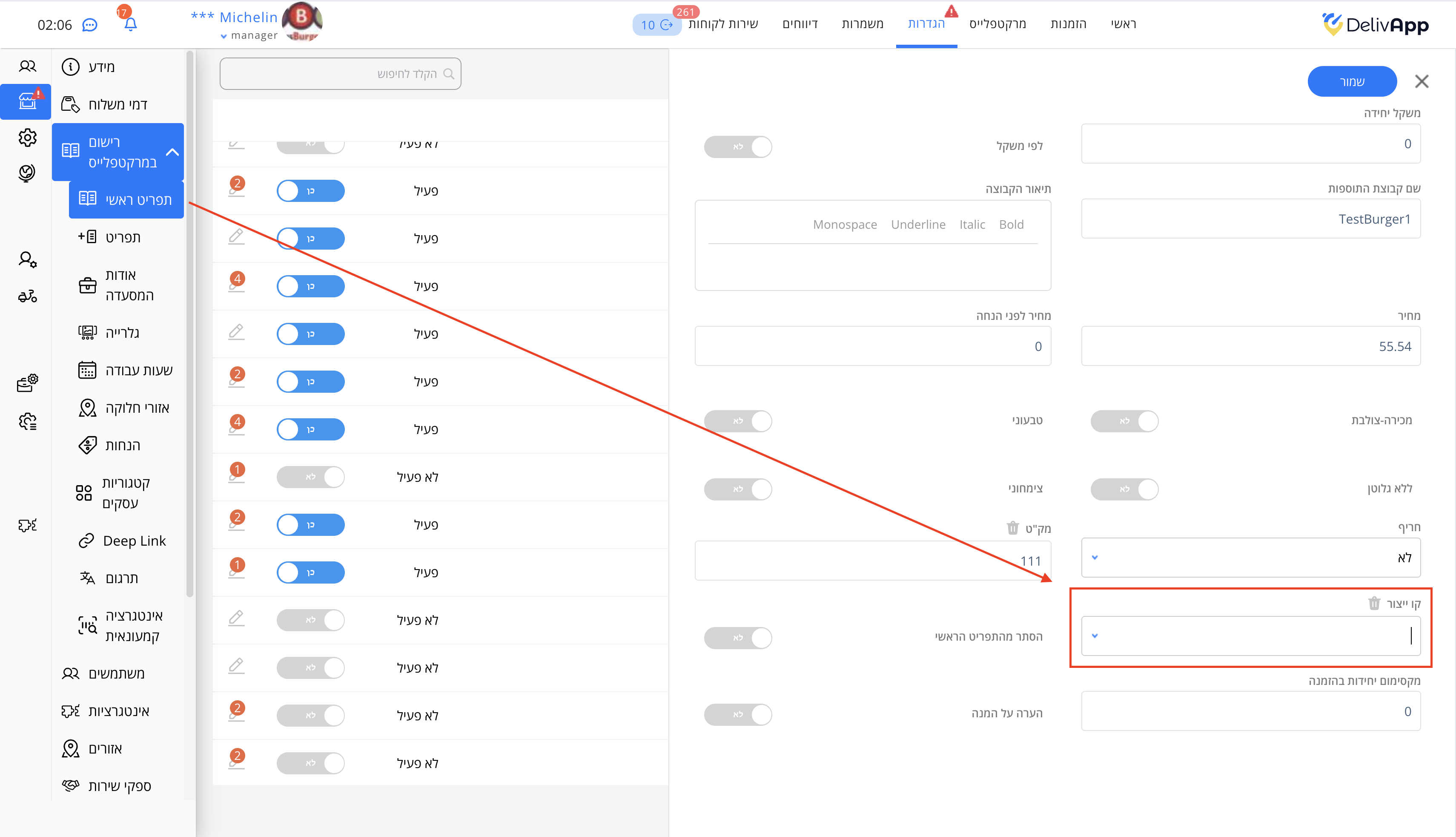1456x837 pixels.
Task: Collapse the רישום במרקטפלייס section
Action: (x=172, y=152)
